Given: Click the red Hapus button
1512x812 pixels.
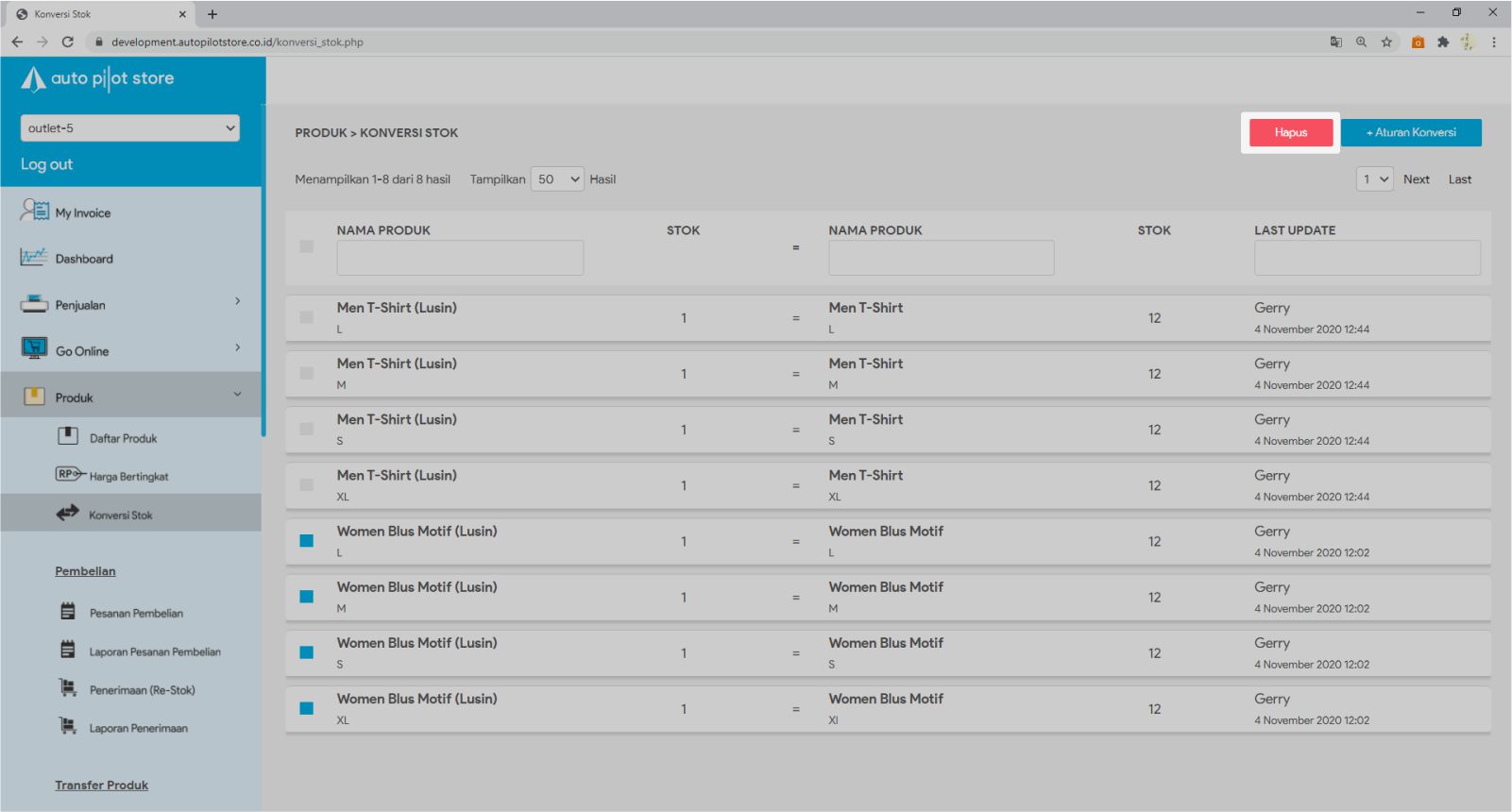Looking at the screenshot, I should coord(1290,133).
